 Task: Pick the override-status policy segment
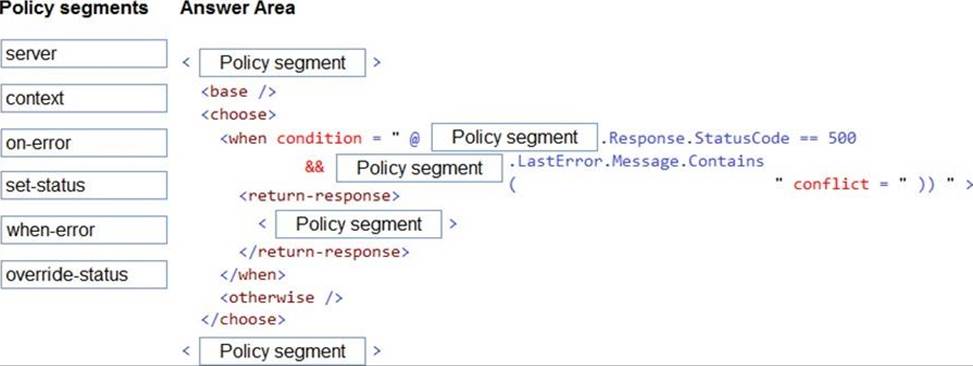point(84,274)
